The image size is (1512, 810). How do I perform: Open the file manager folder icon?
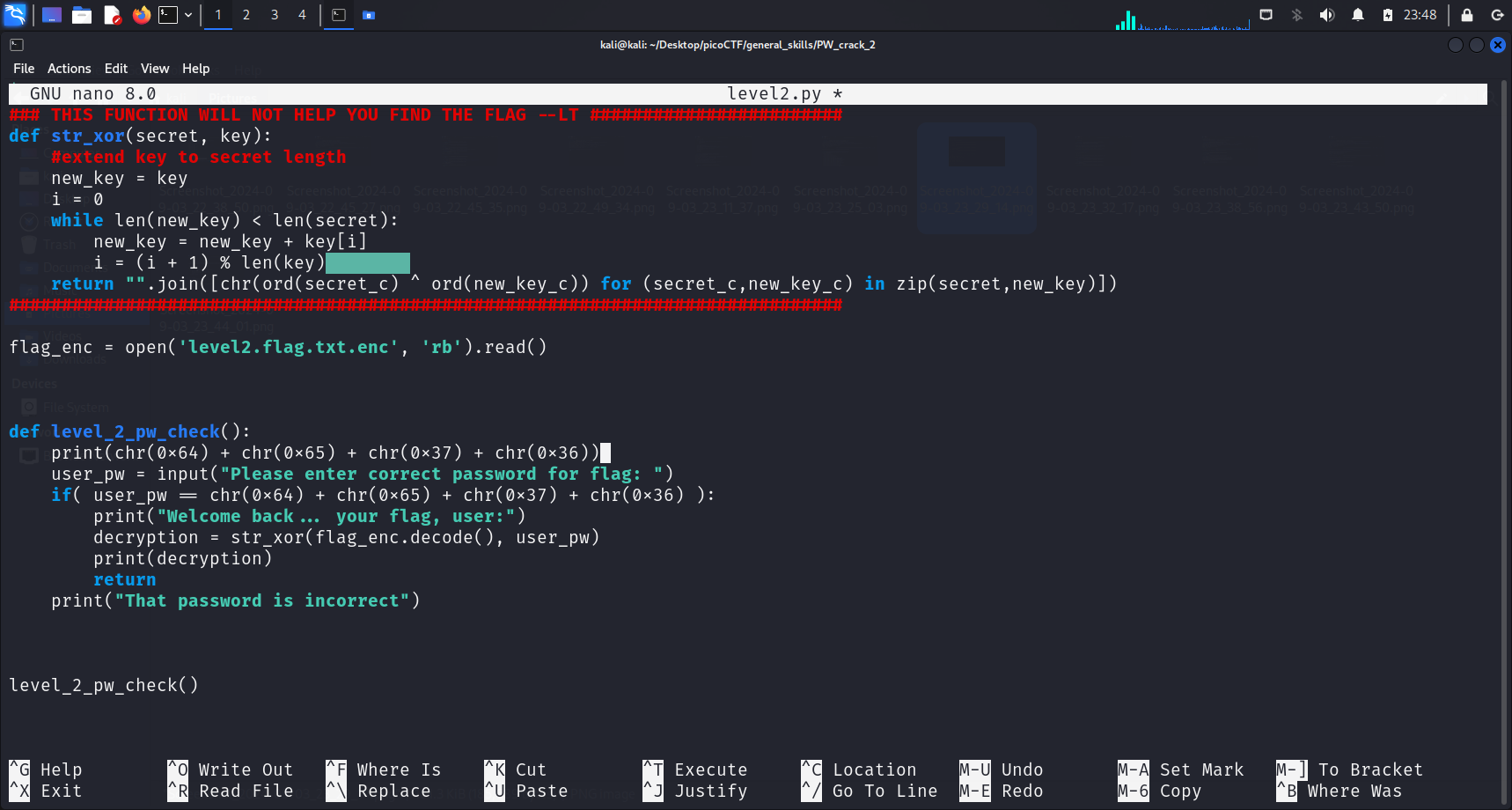tap(82, 15)
